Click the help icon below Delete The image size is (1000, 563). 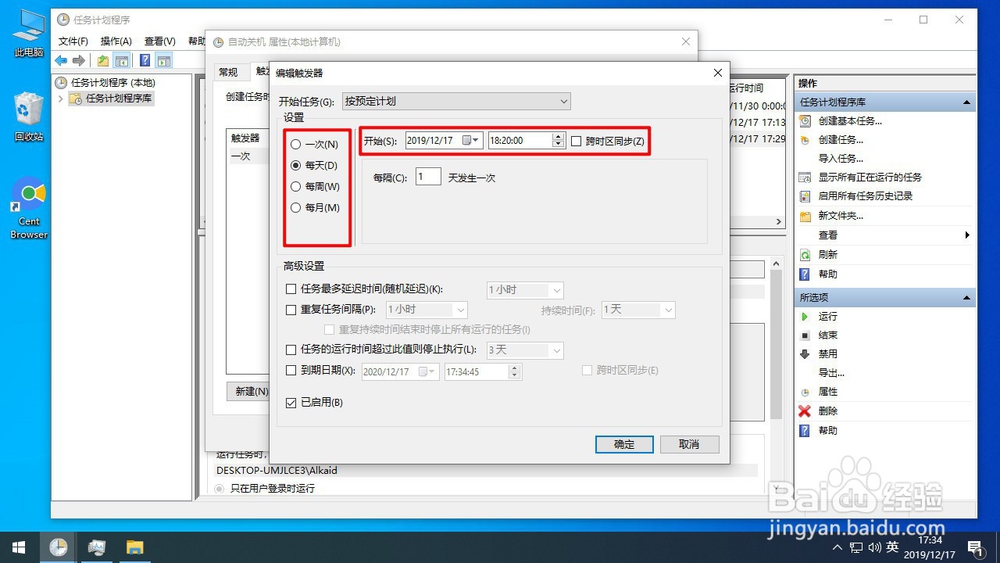click(805, 430)
